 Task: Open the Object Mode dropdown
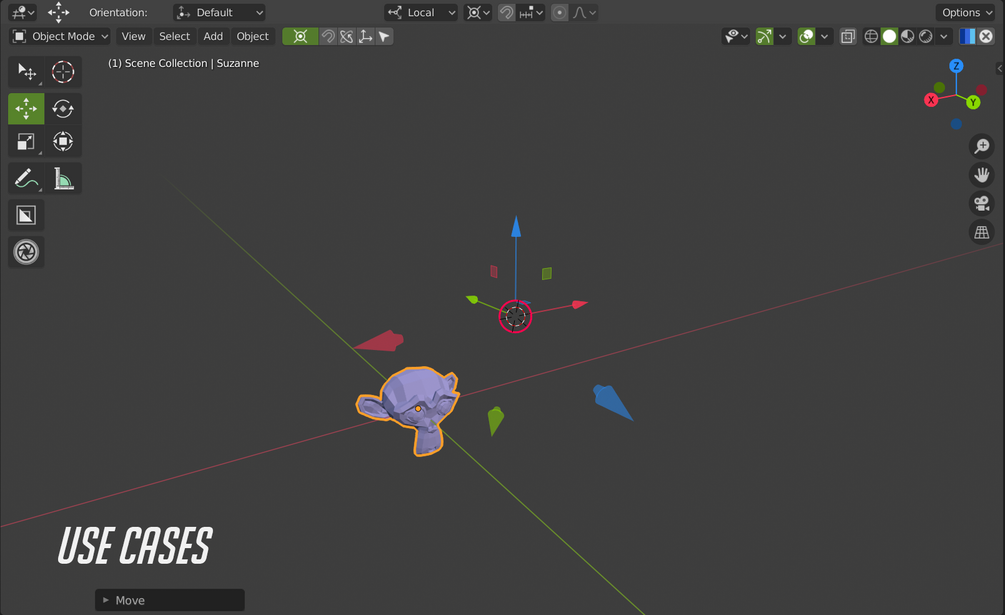pyautogui.click(x=60, y=37)
